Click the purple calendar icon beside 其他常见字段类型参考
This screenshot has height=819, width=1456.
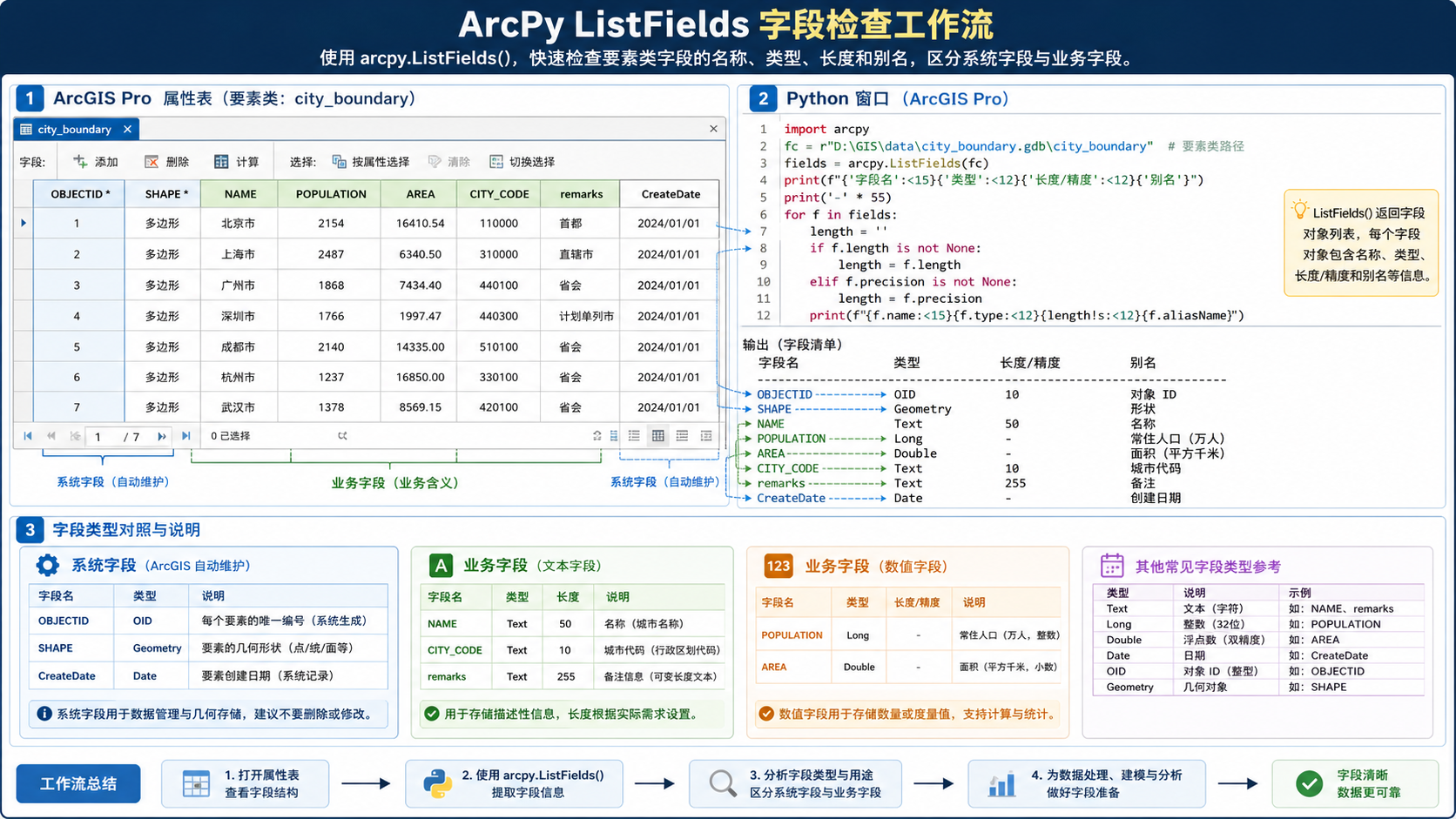pos(1112,566)
